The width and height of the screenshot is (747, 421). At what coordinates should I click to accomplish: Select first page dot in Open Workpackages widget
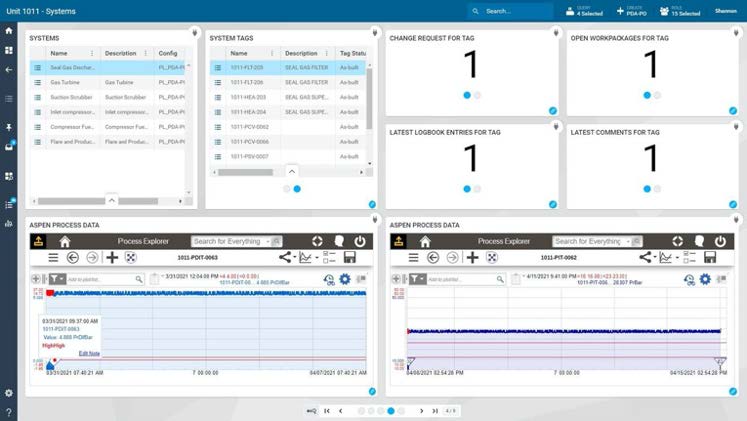click(647, 95)
